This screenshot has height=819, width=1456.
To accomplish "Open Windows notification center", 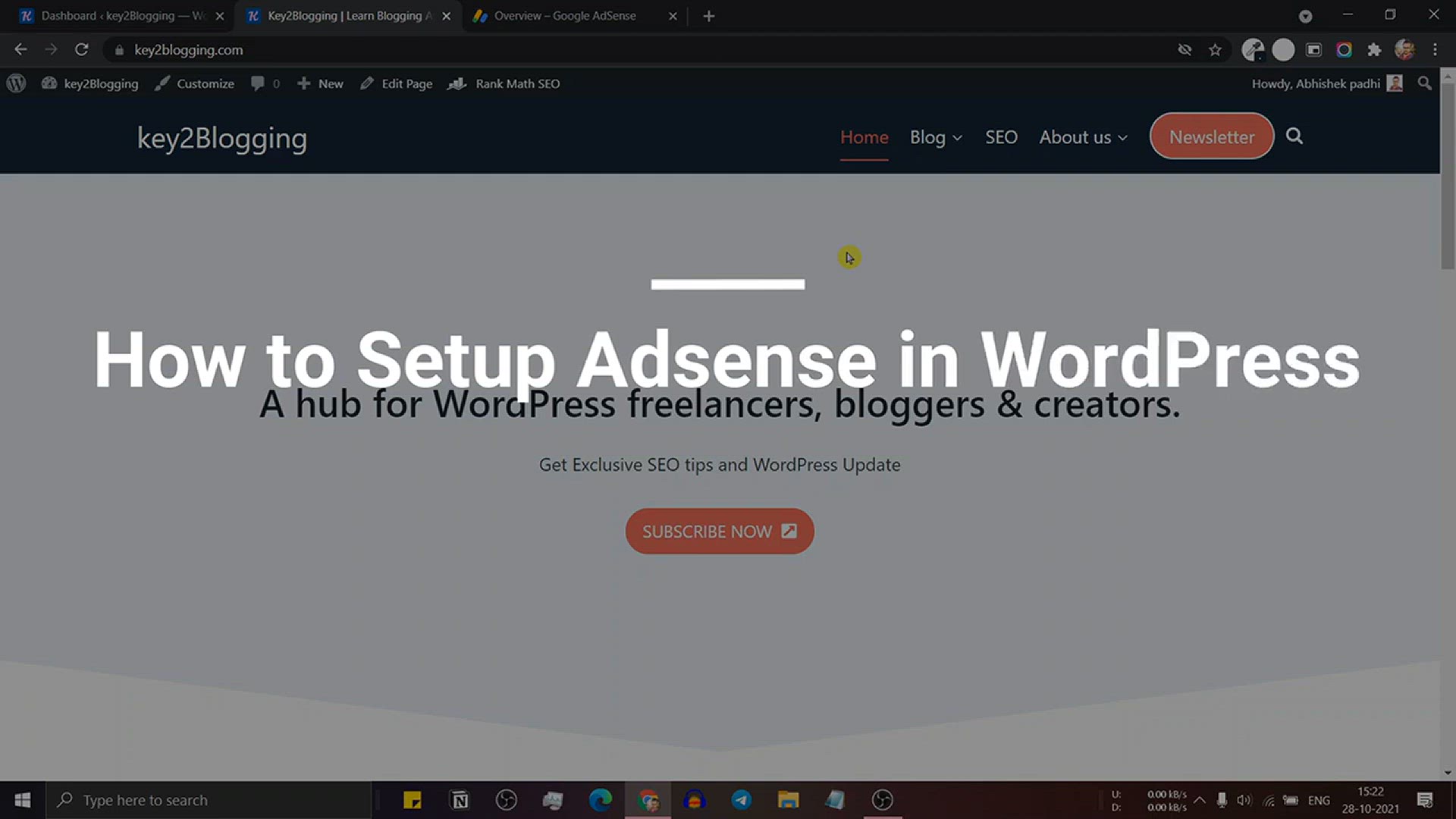I will click(x=1425, y=800).
